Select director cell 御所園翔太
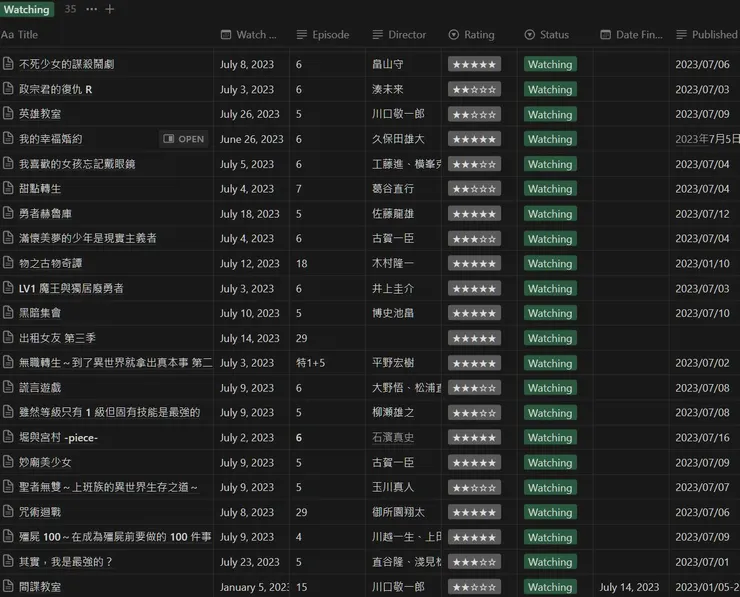Screen dimensions: 740x597 coord(398,512)
